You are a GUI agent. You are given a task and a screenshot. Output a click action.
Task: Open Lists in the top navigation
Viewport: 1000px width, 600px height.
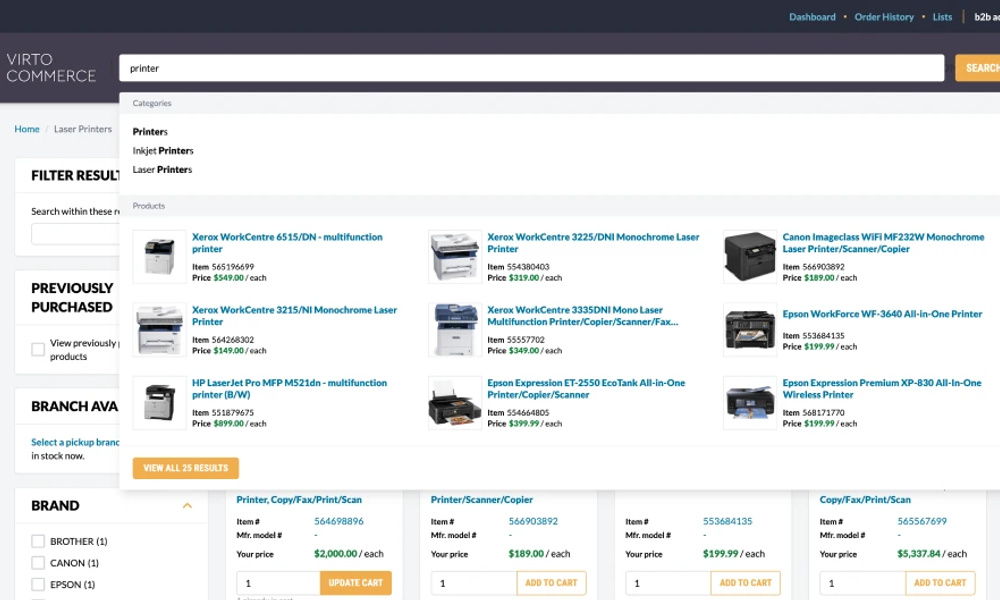[942, 17]
